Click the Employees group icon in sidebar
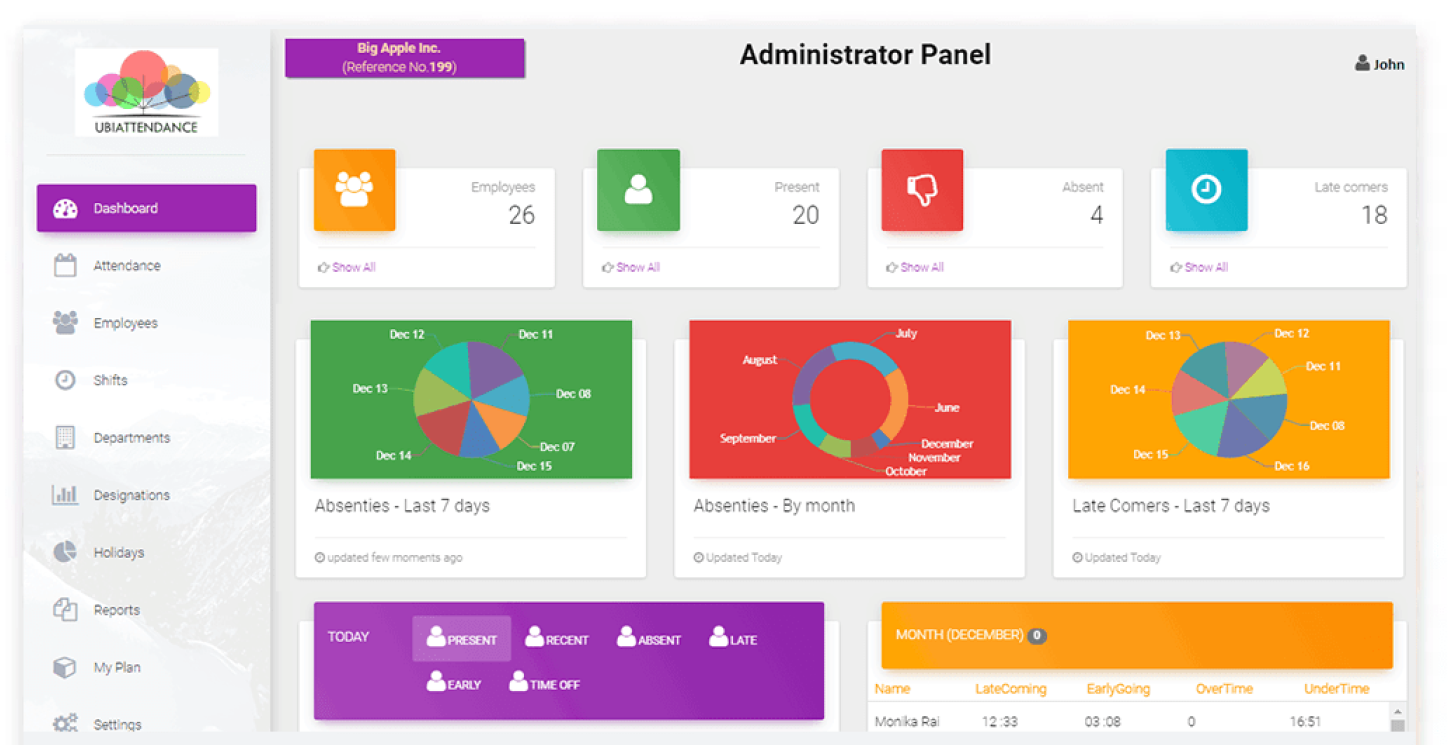 [65, 322]
